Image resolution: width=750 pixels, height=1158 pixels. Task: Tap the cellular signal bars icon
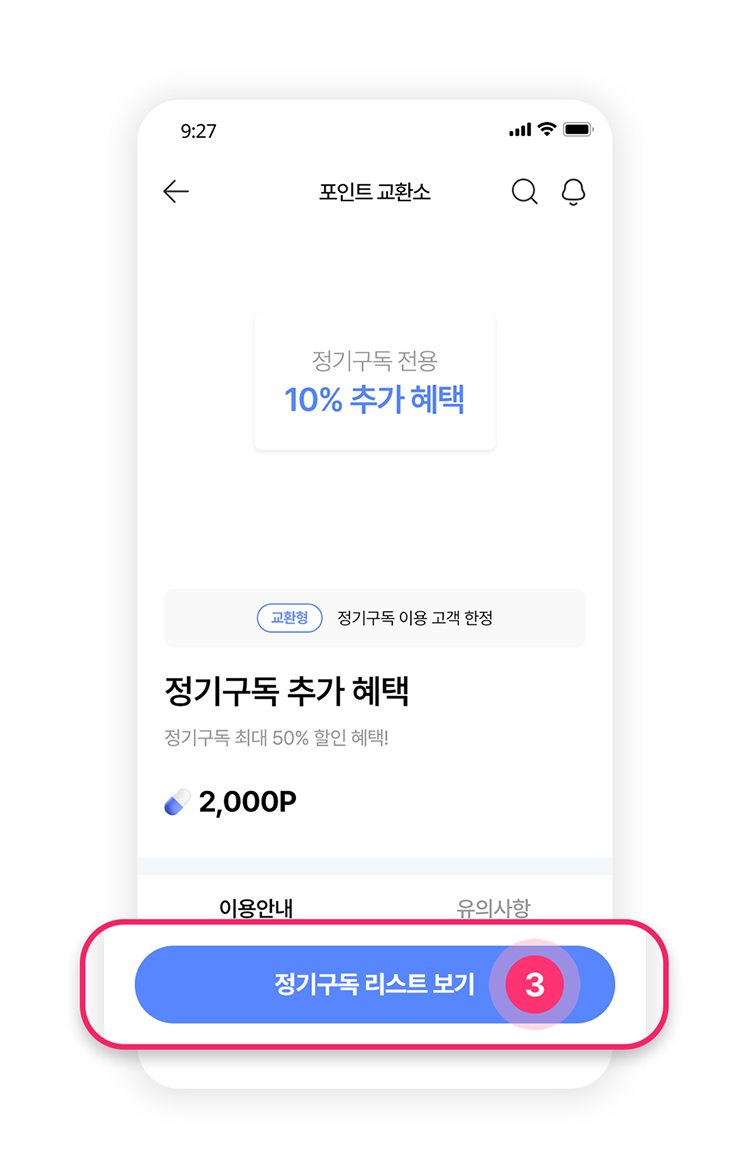[x=520, y=130]
